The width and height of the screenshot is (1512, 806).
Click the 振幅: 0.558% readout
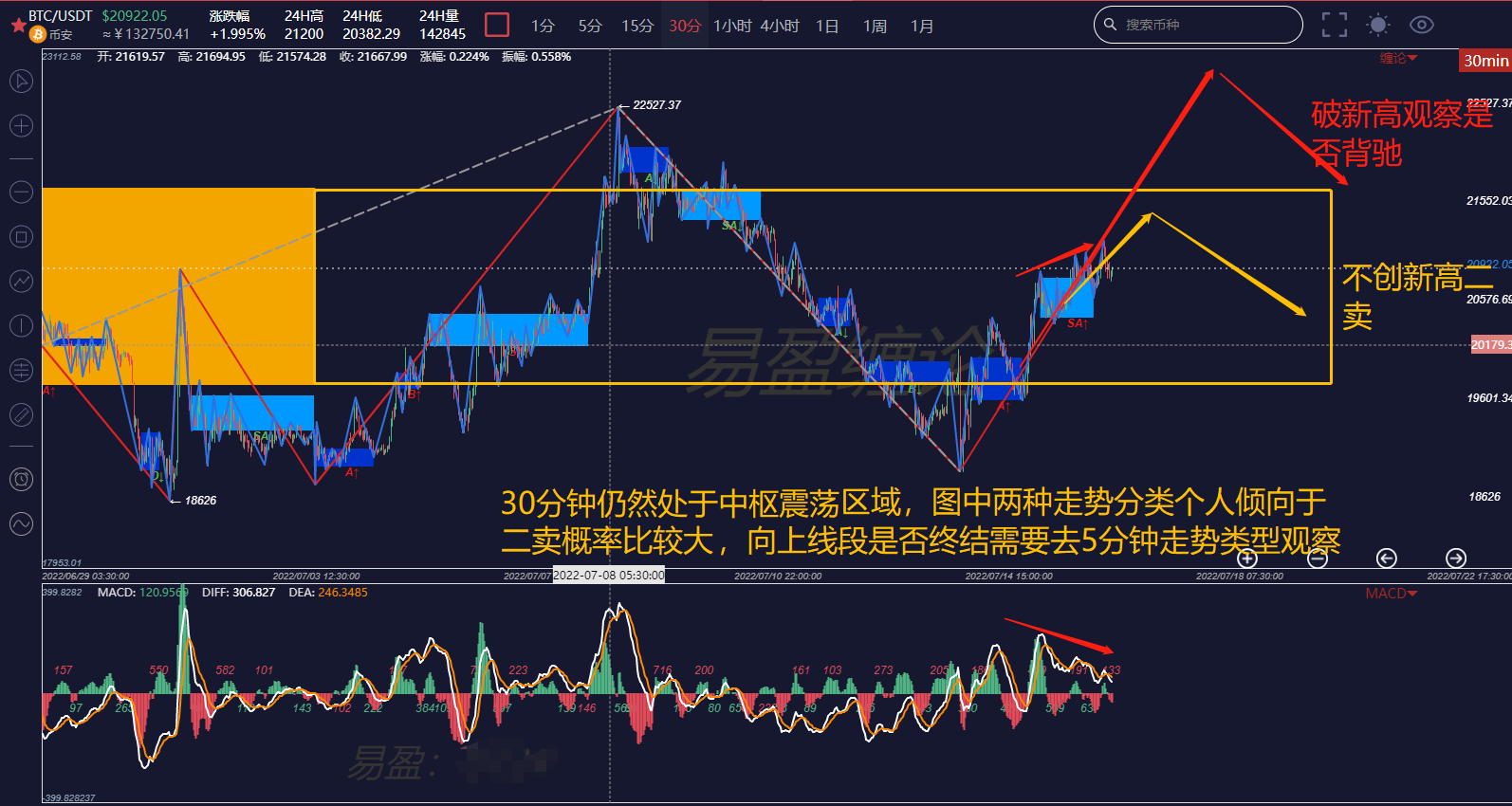[x=536, y=57]
